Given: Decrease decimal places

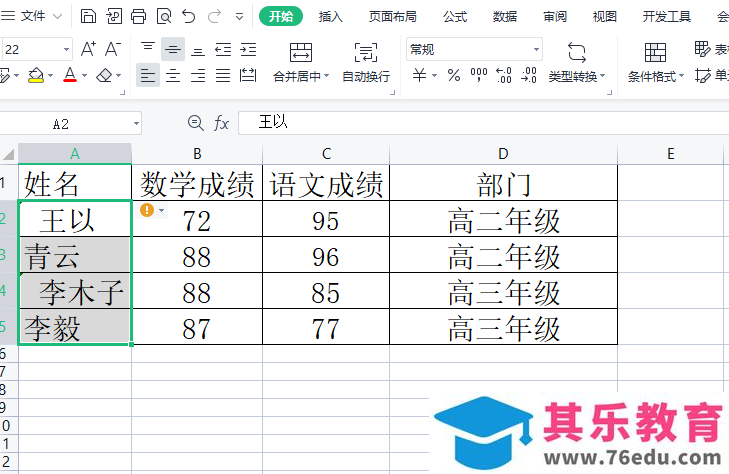Looking at the screenshot, I should pos(529,75).
